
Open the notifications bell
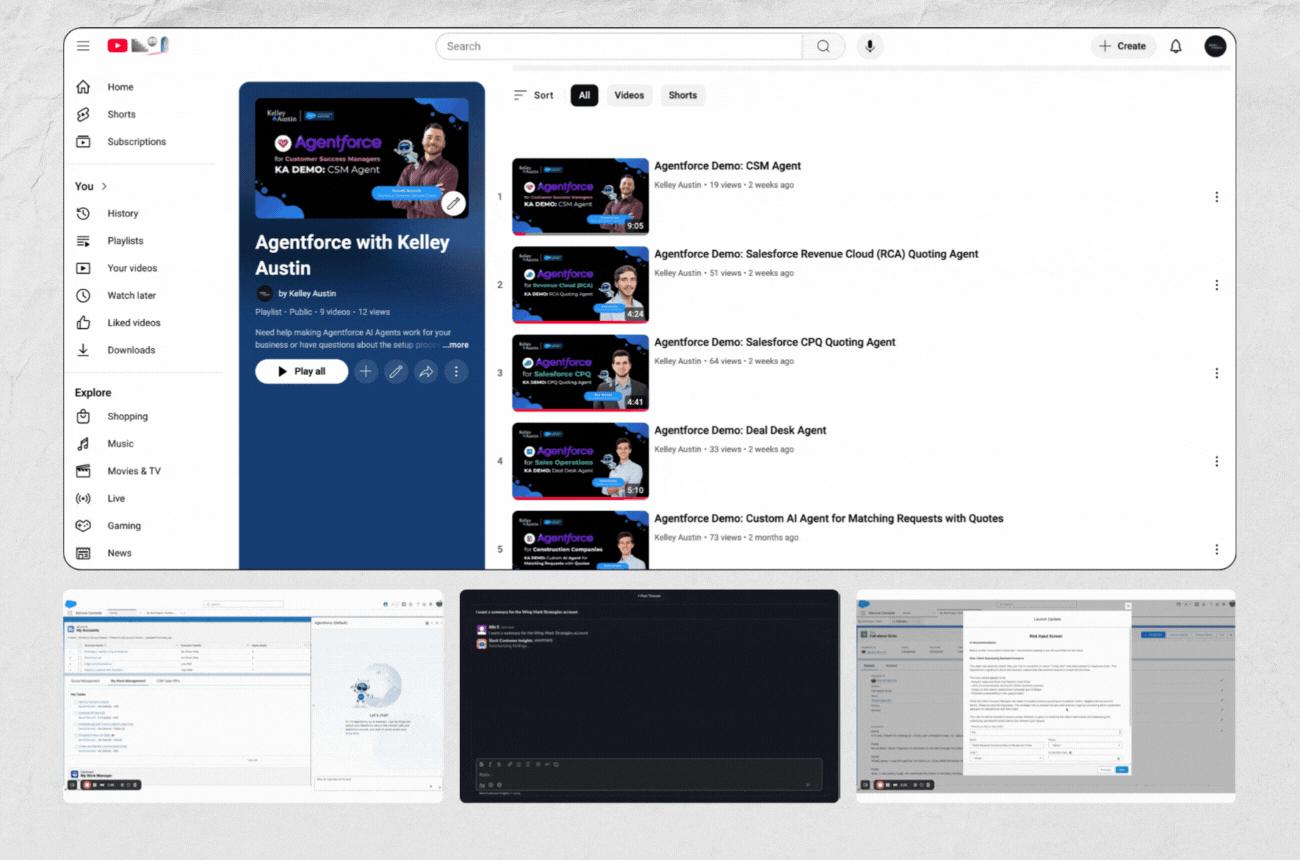click(x=1176, y=46)
